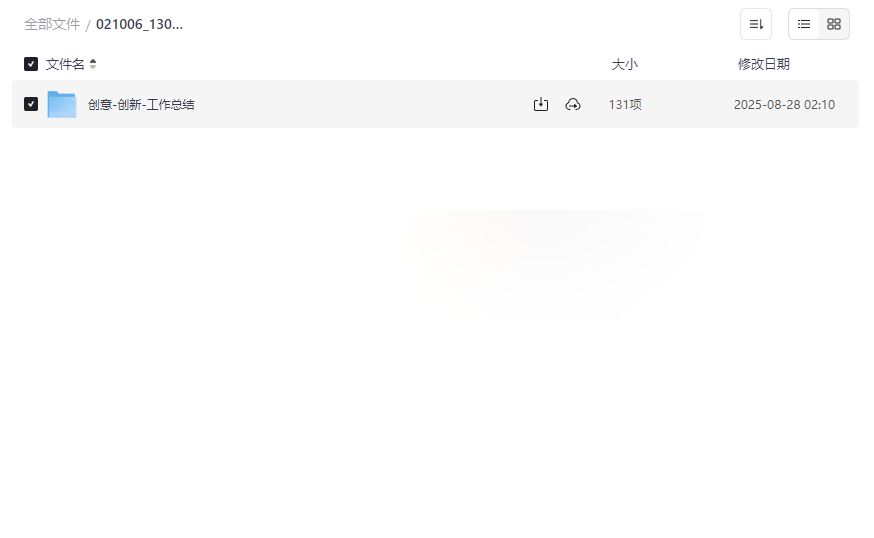Click the breadcrumb slash separator
Viewport: 874px width, 538px height.
pyautogui.click(x=88, y=25)
